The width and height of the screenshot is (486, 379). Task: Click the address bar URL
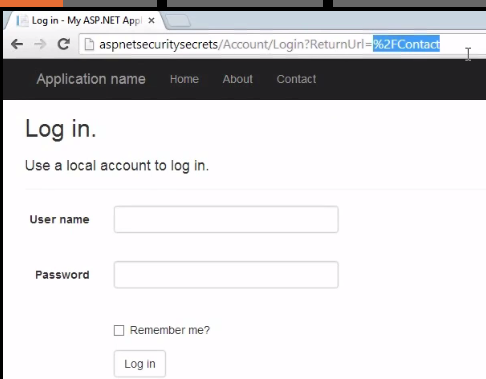coord(269,44)
